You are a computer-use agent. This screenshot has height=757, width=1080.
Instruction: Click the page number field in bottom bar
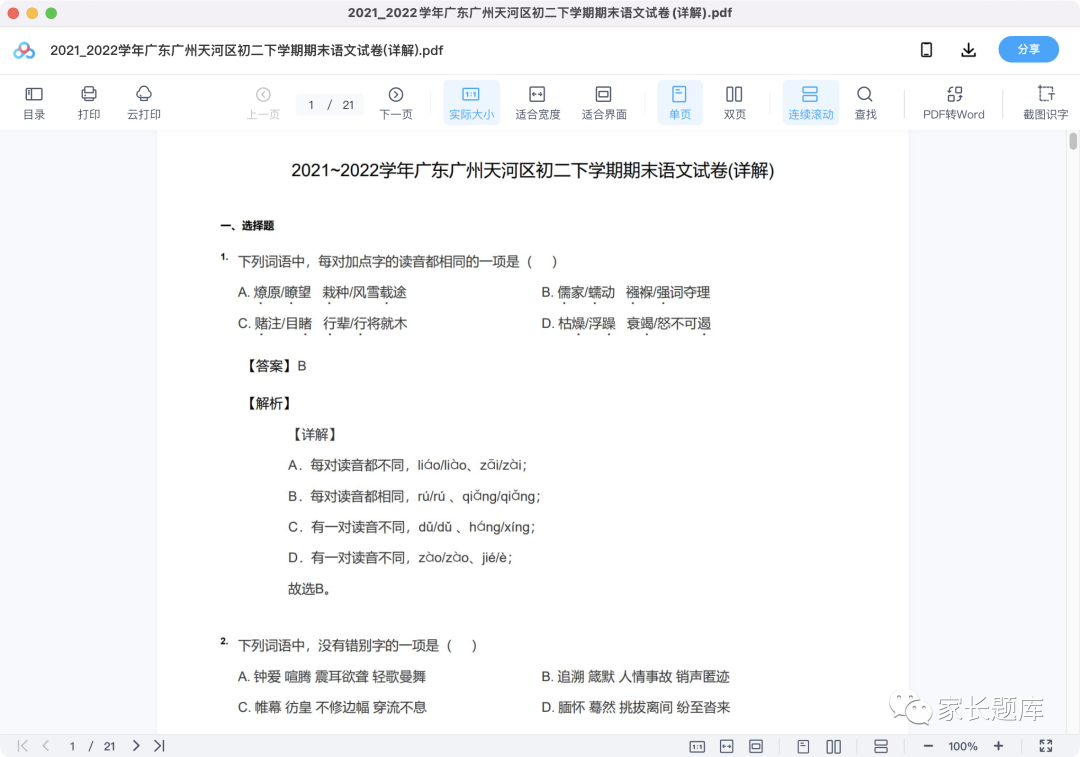(72, 746)
